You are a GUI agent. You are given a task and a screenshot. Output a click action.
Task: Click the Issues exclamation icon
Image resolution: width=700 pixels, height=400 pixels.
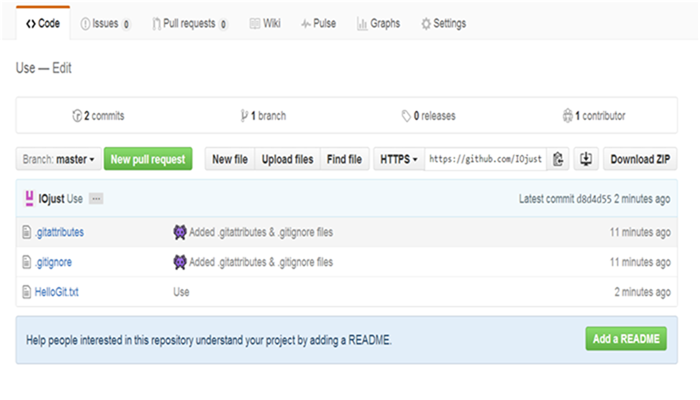point(85,24)
